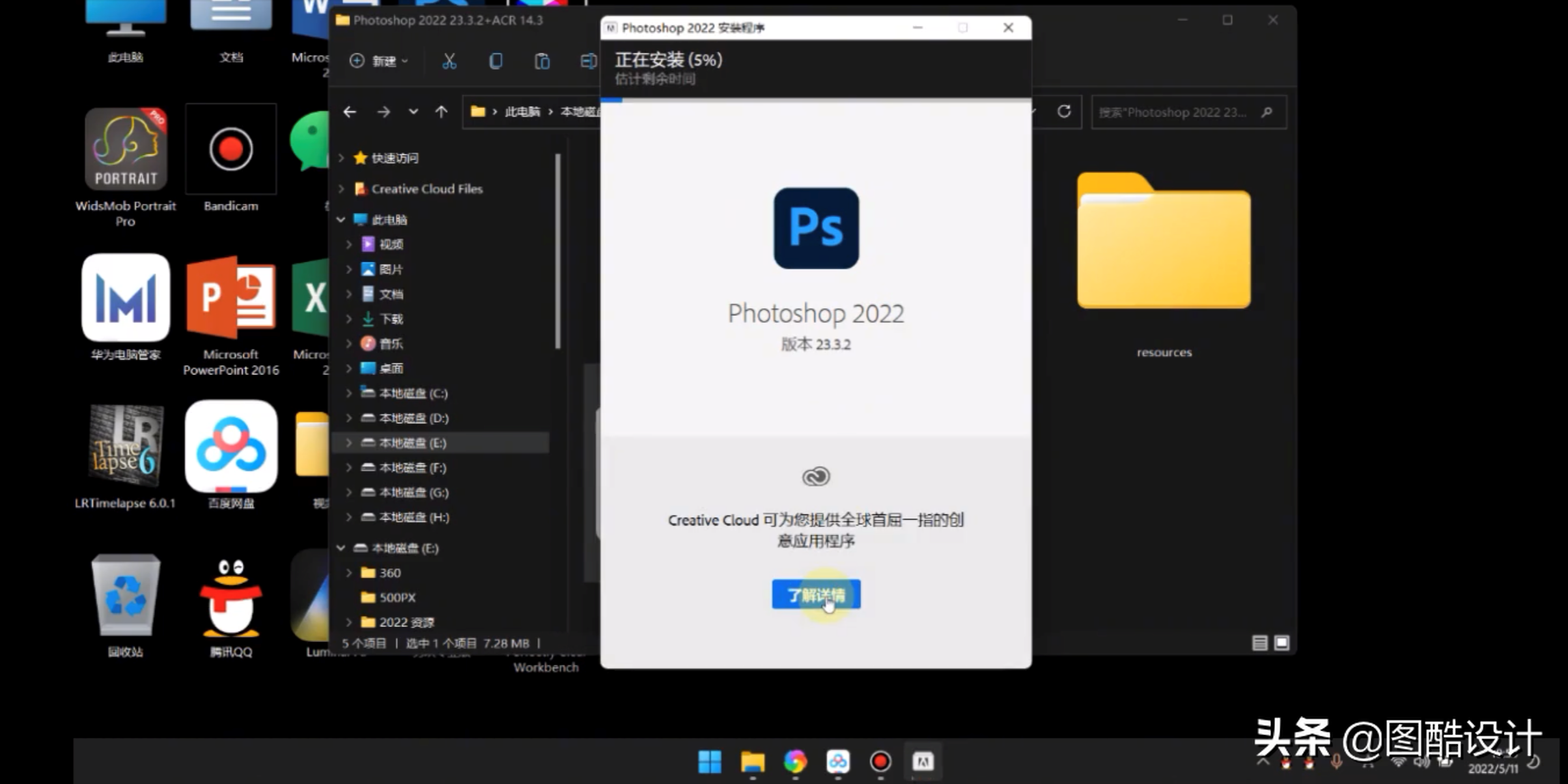Open Microsoft PowerPoint 2016

click(x=231, y=299)
